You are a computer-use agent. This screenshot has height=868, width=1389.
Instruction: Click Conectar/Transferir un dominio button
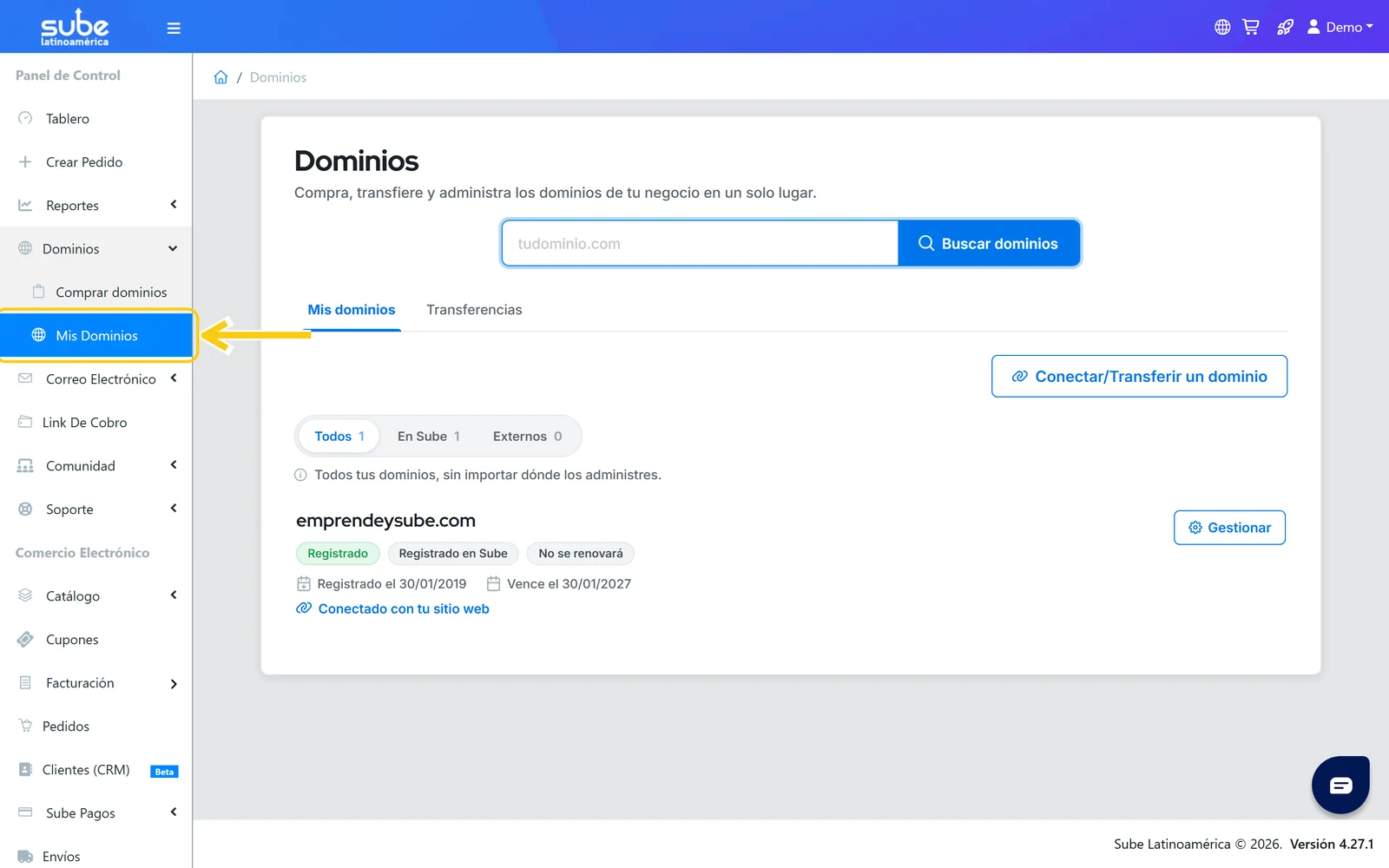click(1139, 376)
